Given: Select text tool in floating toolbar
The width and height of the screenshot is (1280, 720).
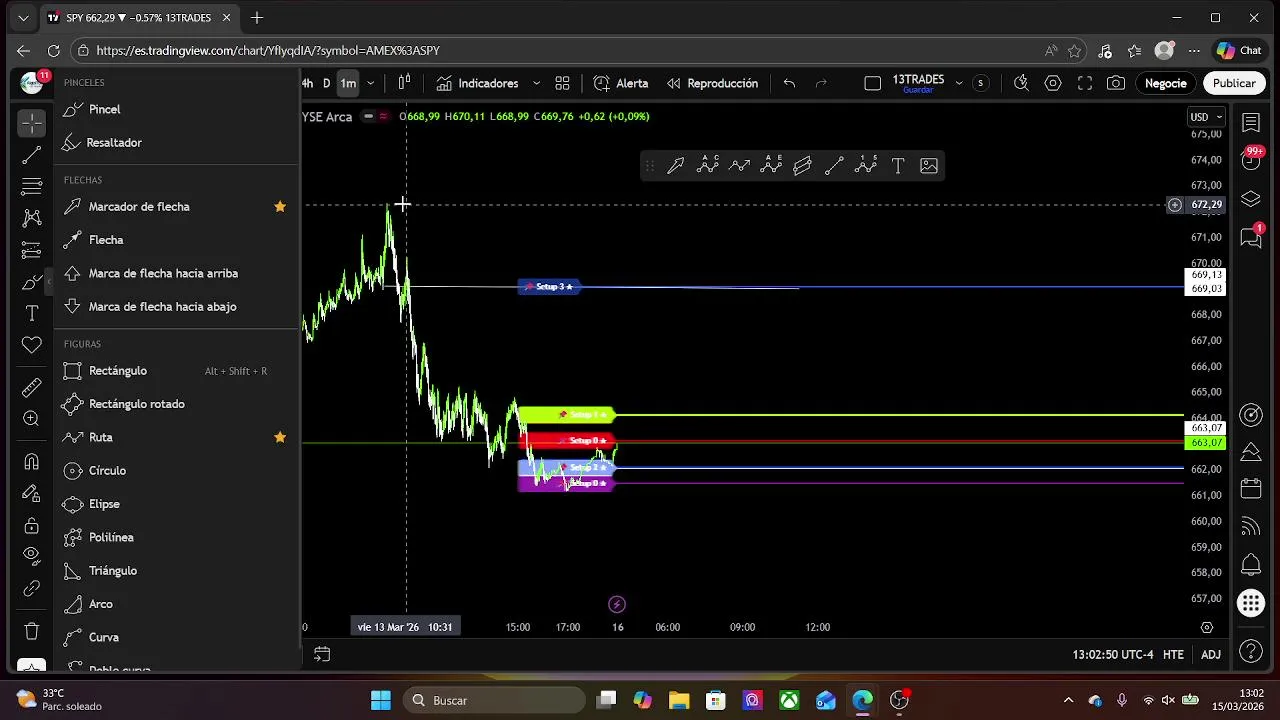Looking at the screenshot, I should coord(898,166).
